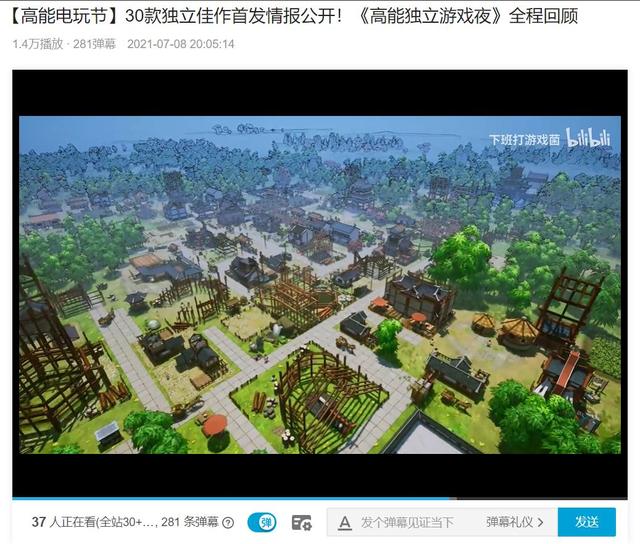The image size is (640, 544).
Task: Click the video player frame
Action: 320,284
